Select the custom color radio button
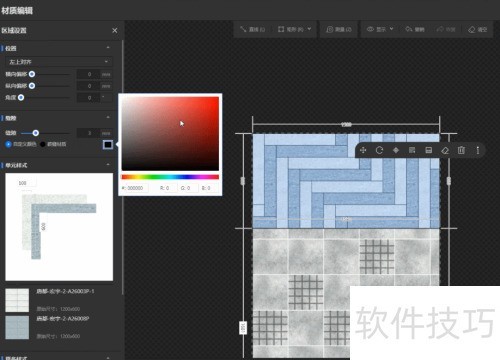 (8, 144)
